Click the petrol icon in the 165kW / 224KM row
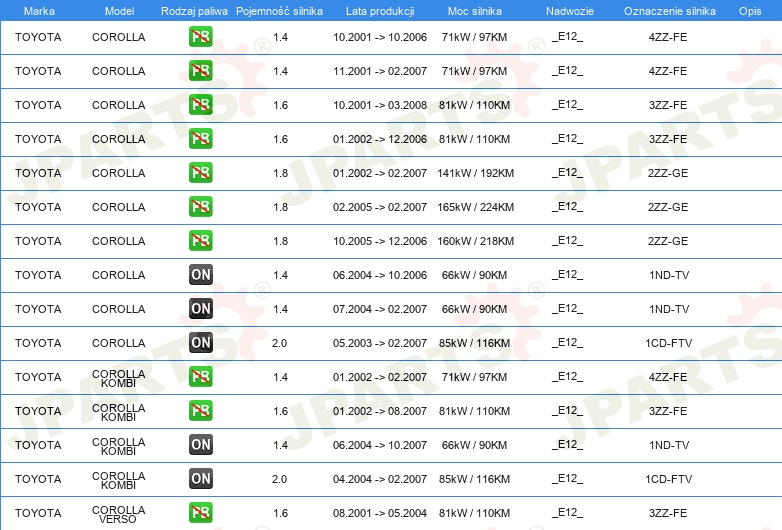The width and height of the screenshot is (782, 530). click(x=200, y=206)
